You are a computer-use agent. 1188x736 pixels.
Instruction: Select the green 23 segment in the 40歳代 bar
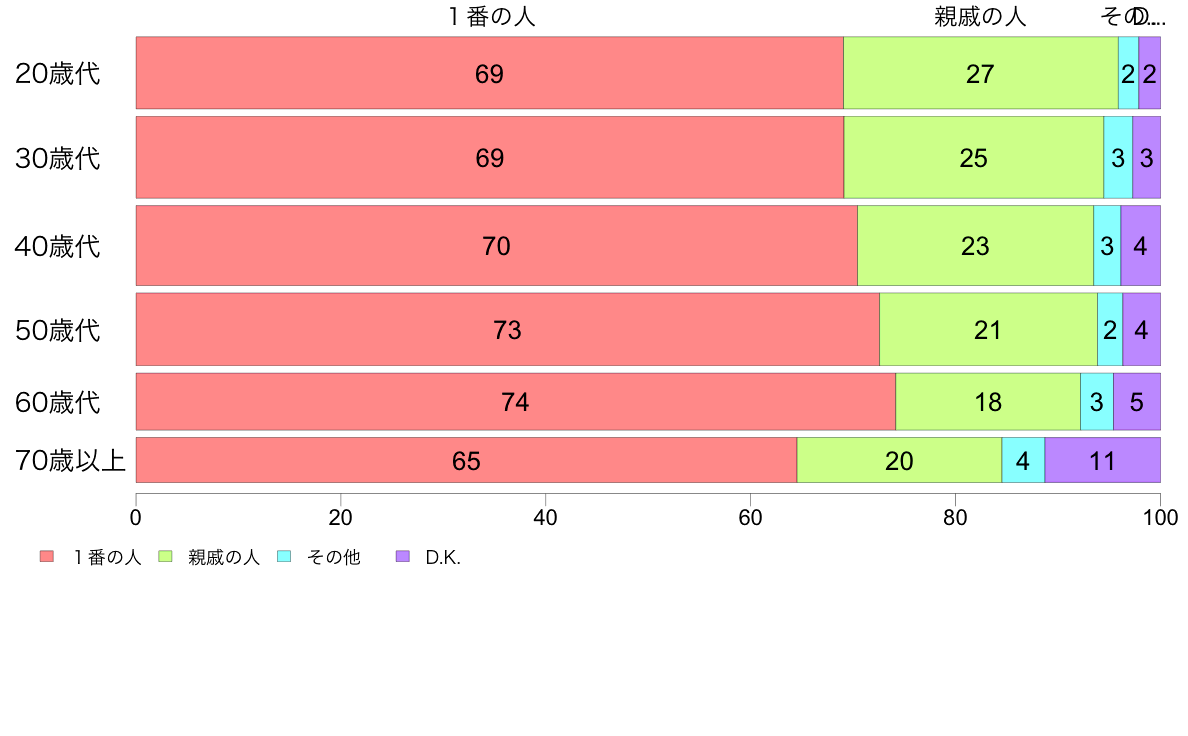(975, 246)
